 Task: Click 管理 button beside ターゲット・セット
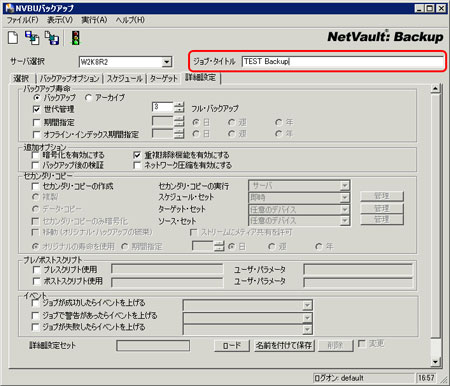pos(382,208)
